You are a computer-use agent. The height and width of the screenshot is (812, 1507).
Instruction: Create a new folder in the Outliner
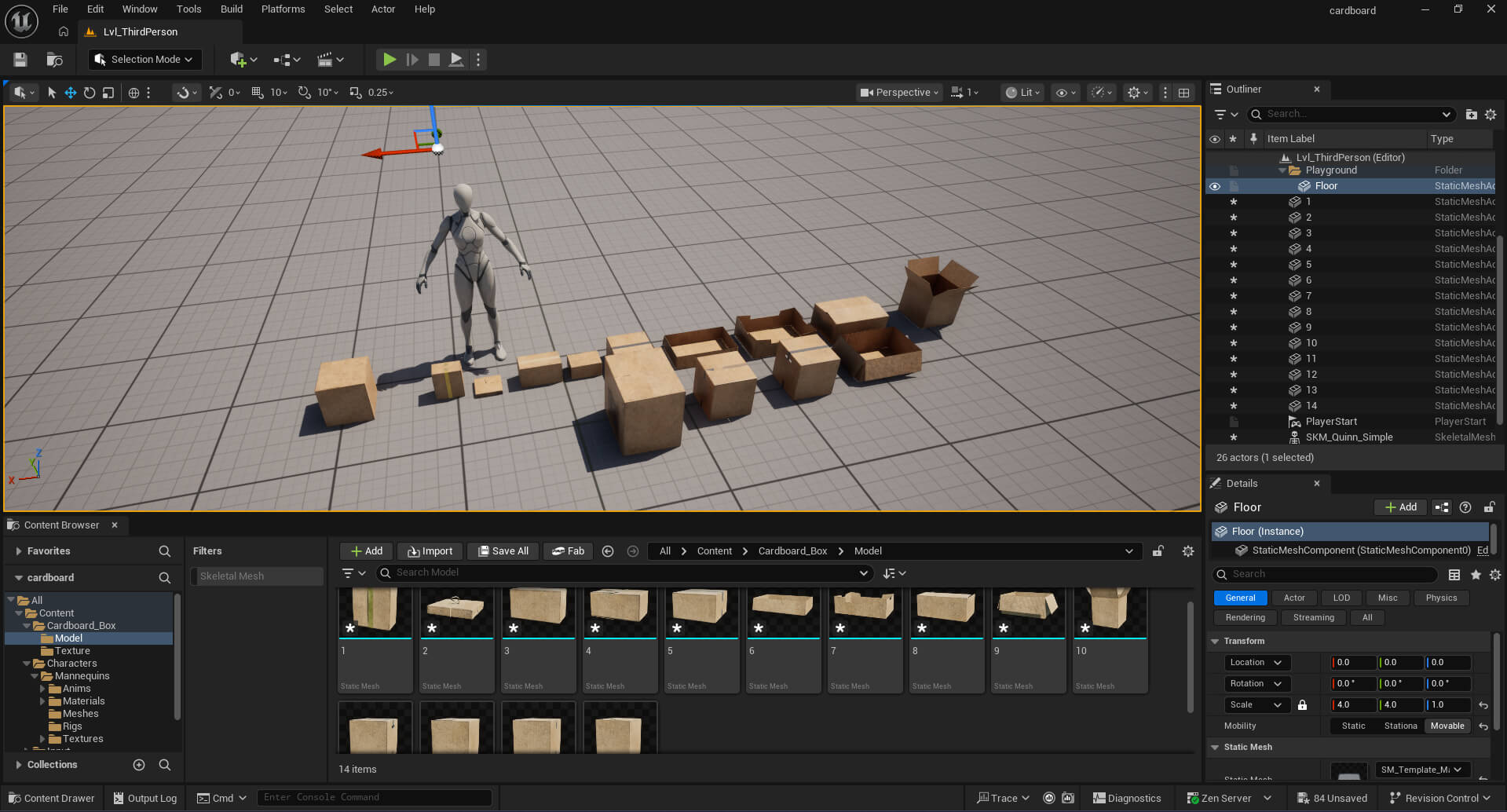tap(1471, 115)
